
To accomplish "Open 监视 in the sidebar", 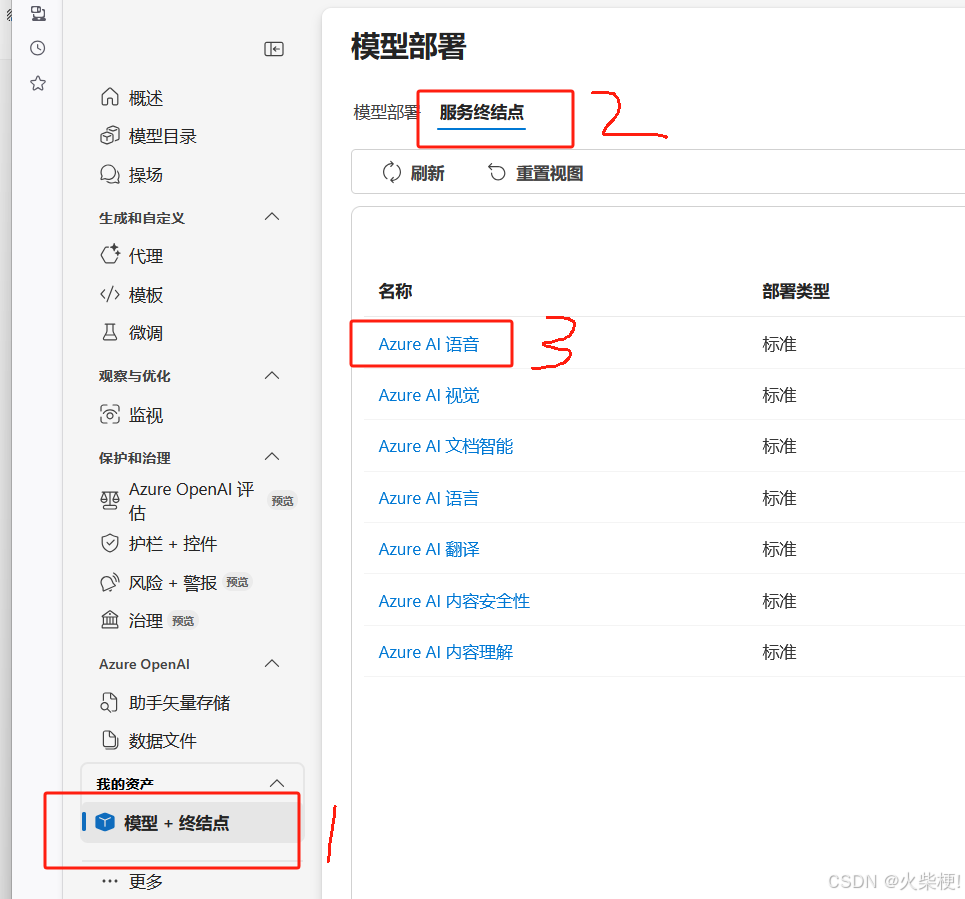I will click(x=146, y=415).
